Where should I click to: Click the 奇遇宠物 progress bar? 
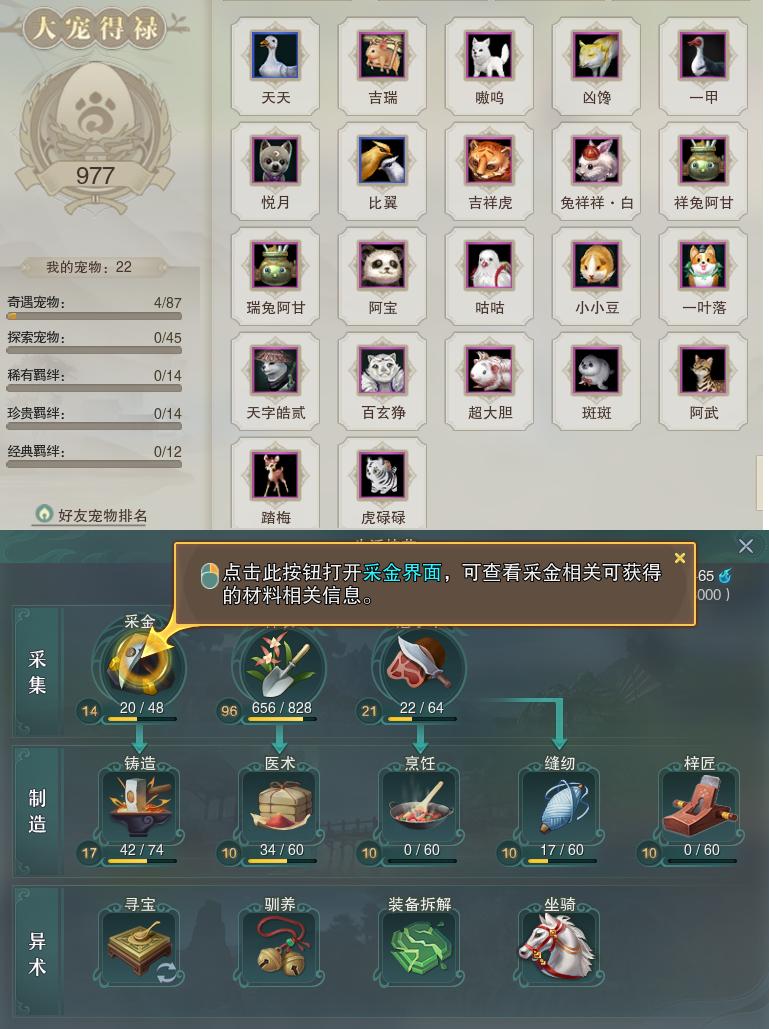[94, 316]
